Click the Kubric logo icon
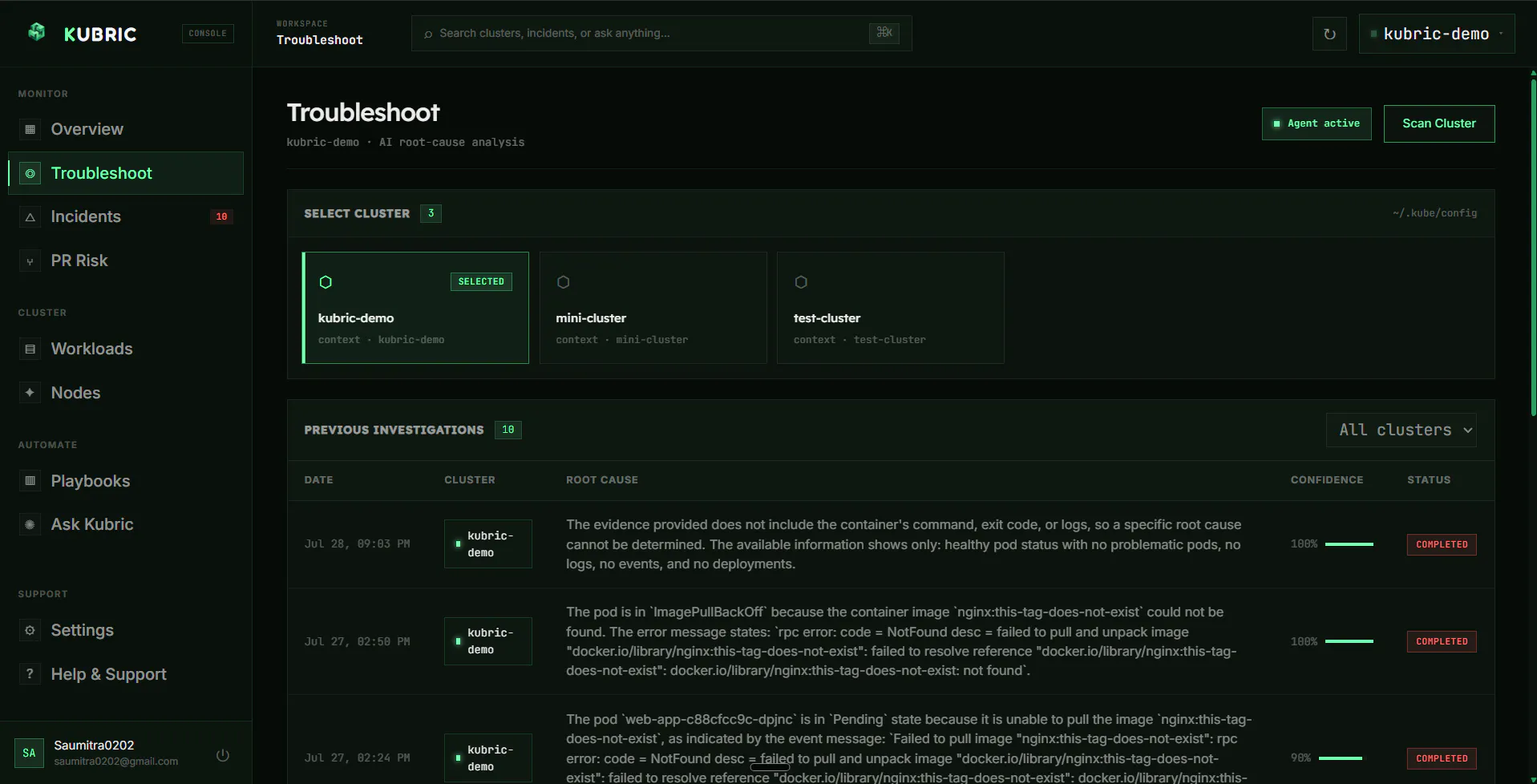 pyautogui.click(x=37, y=32)
